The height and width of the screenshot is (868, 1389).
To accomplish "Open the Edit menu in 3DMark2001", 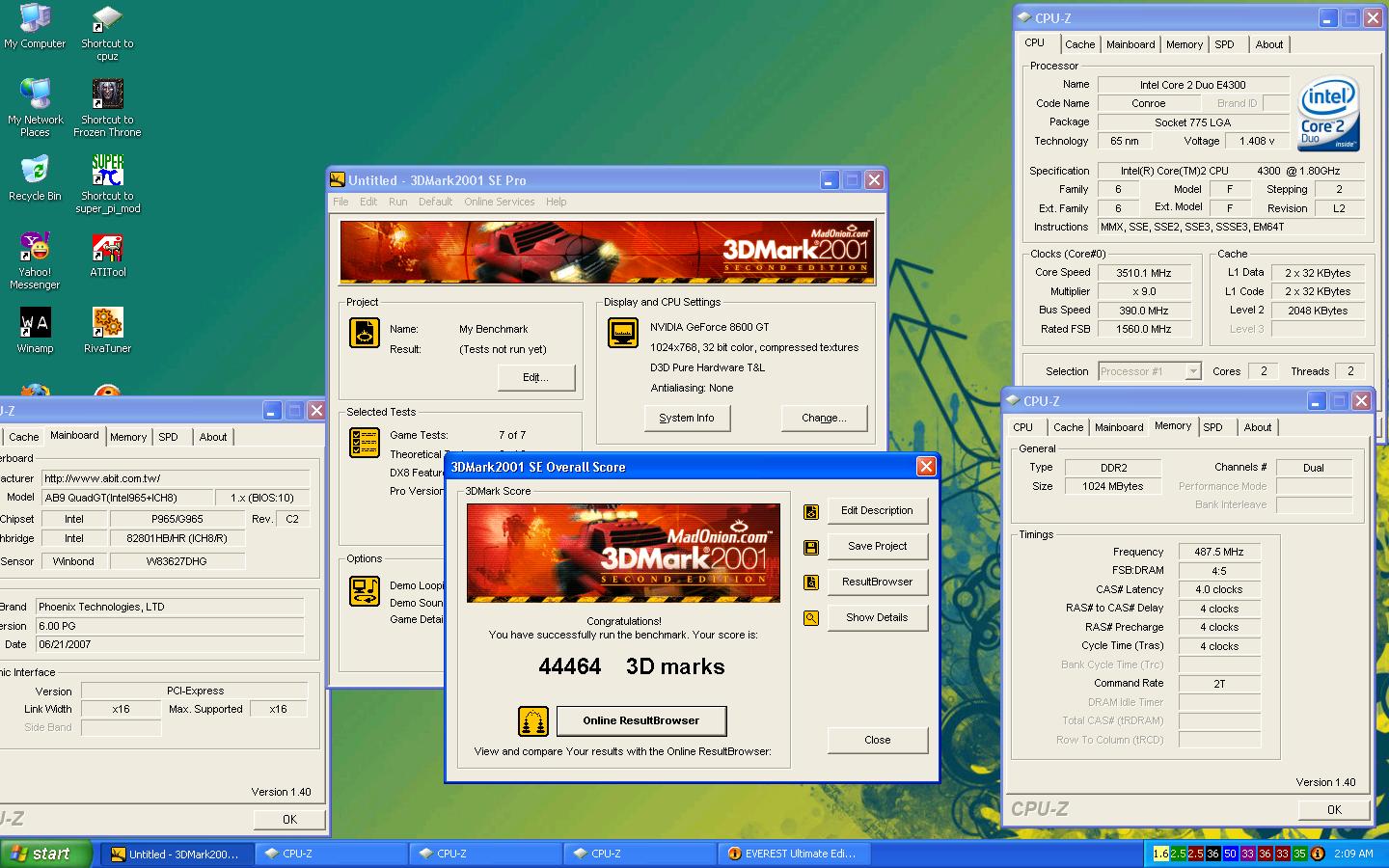I will 368,202.
